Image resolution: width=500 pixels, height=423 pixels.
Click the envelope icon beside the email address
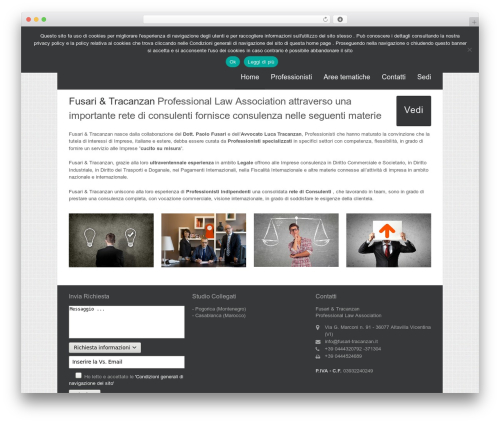pos(318,342)
